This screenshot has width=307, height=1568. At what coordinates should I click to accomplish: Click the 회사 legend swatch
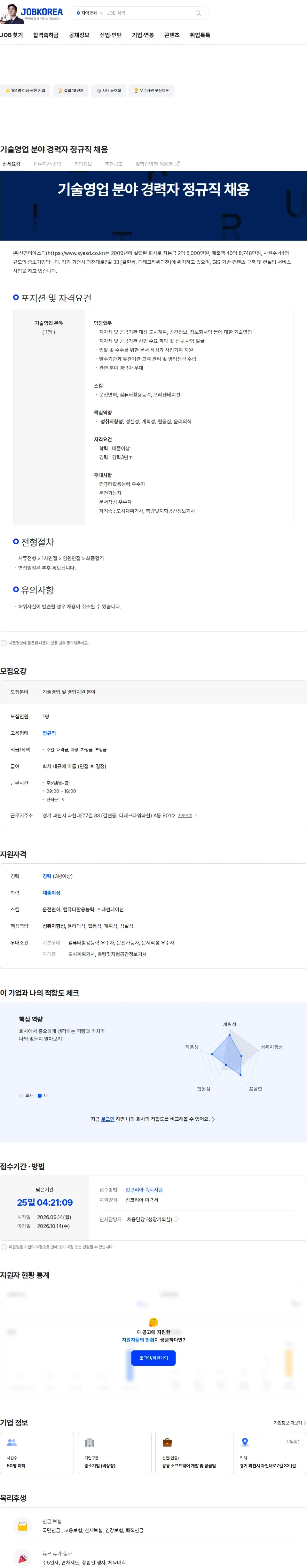[x=21, y=1095]
